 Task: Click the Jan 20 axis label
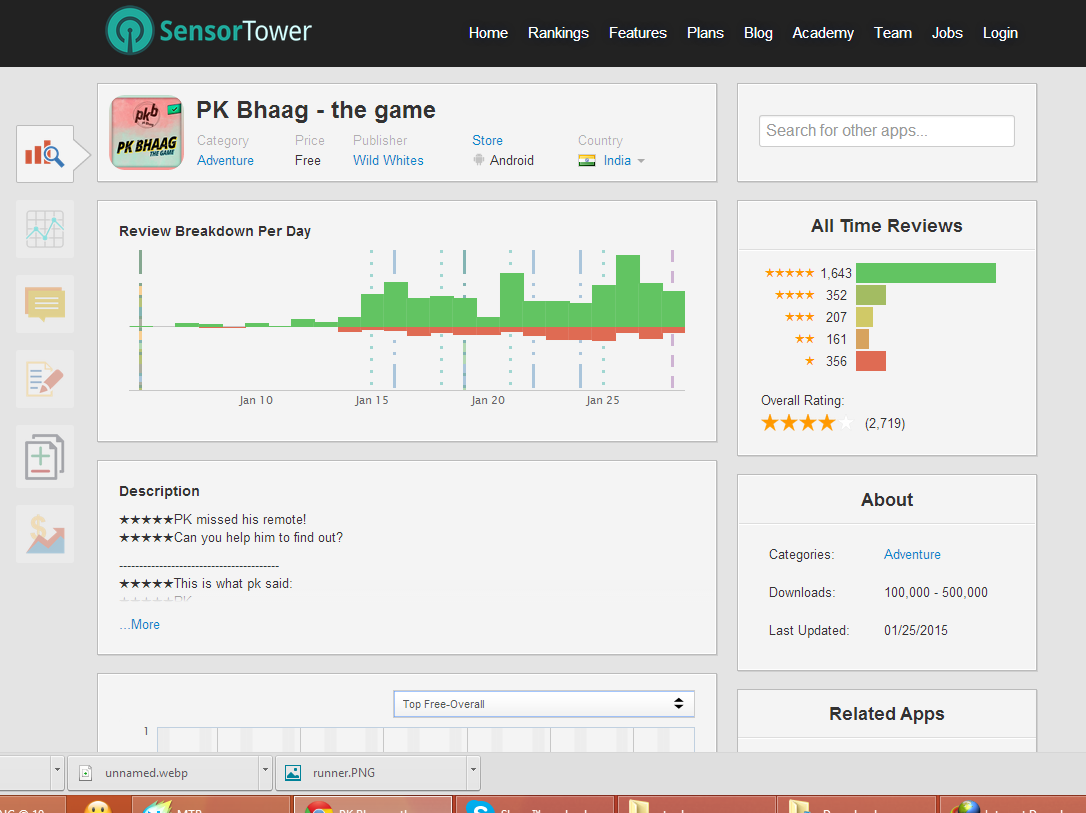488,400
